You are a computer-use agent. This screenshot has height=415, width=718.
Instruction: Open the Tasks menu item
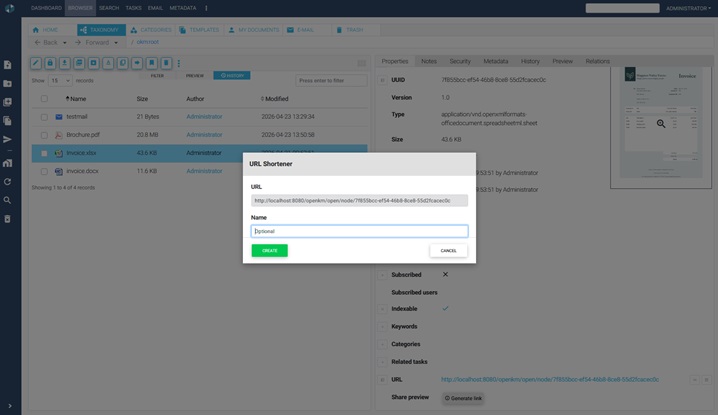coord(133,8)
